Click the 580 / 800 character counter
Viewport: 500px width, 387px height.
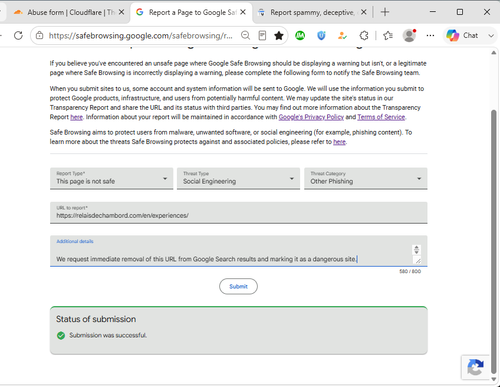(410, 271)
